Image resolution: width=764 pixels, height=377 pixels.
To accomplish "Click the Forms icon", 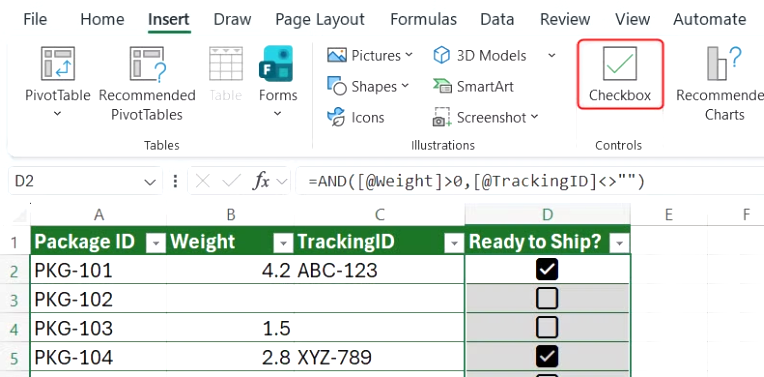I will click(276, 64).
